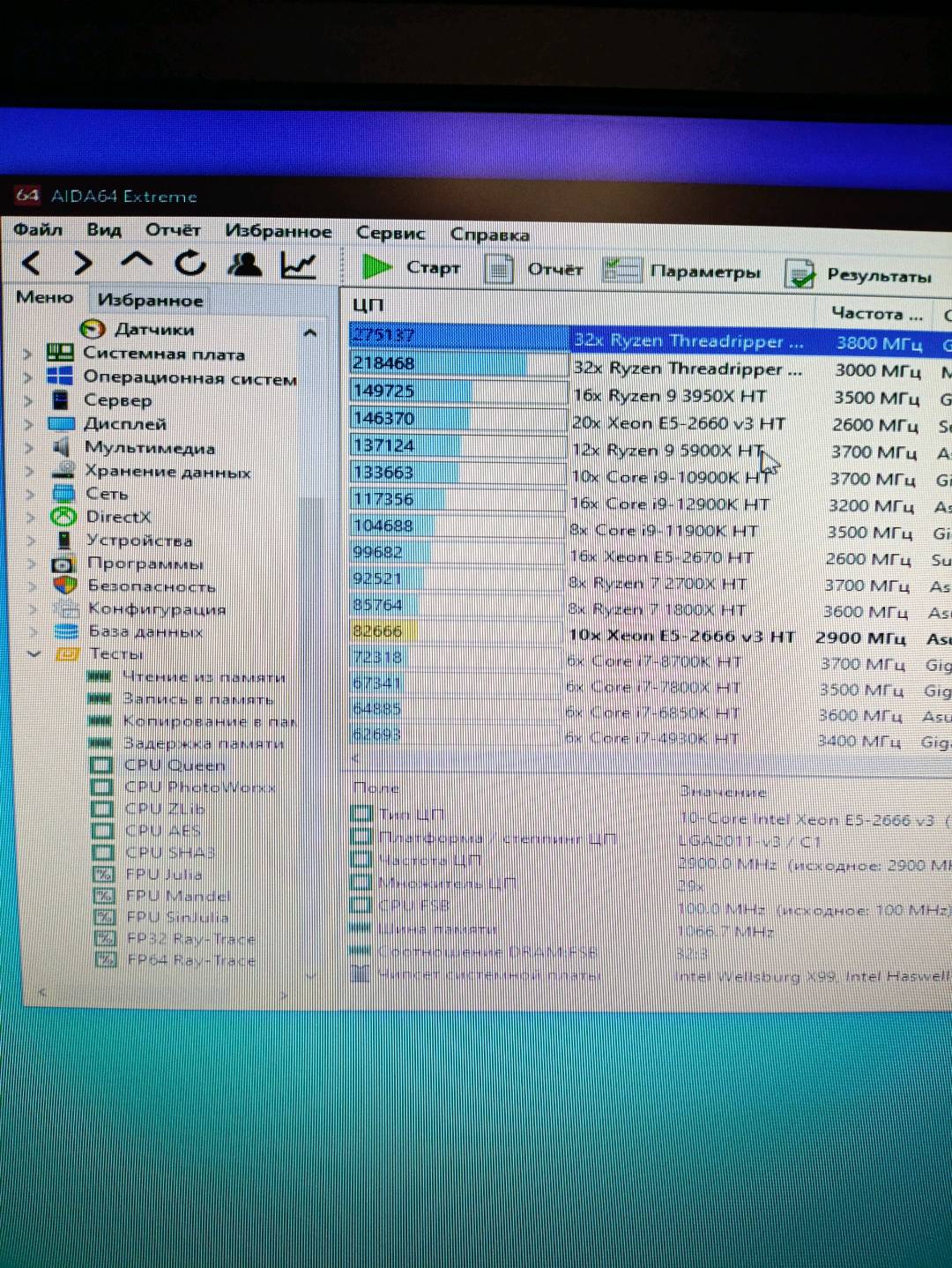Open the user/remote toolbar icon
Image resolution: width=952 pixels, height=1268 pixels.
point(244,265)
